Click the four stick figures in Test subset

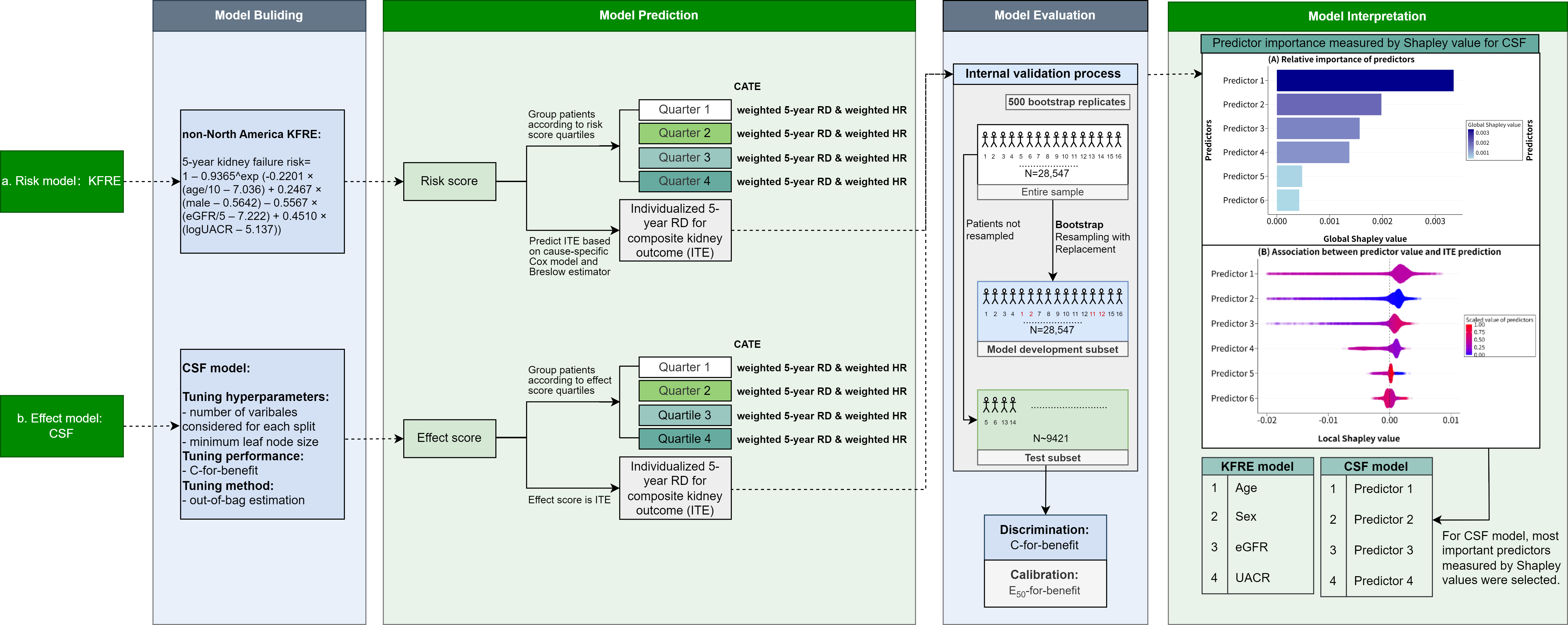click(999, 405)
